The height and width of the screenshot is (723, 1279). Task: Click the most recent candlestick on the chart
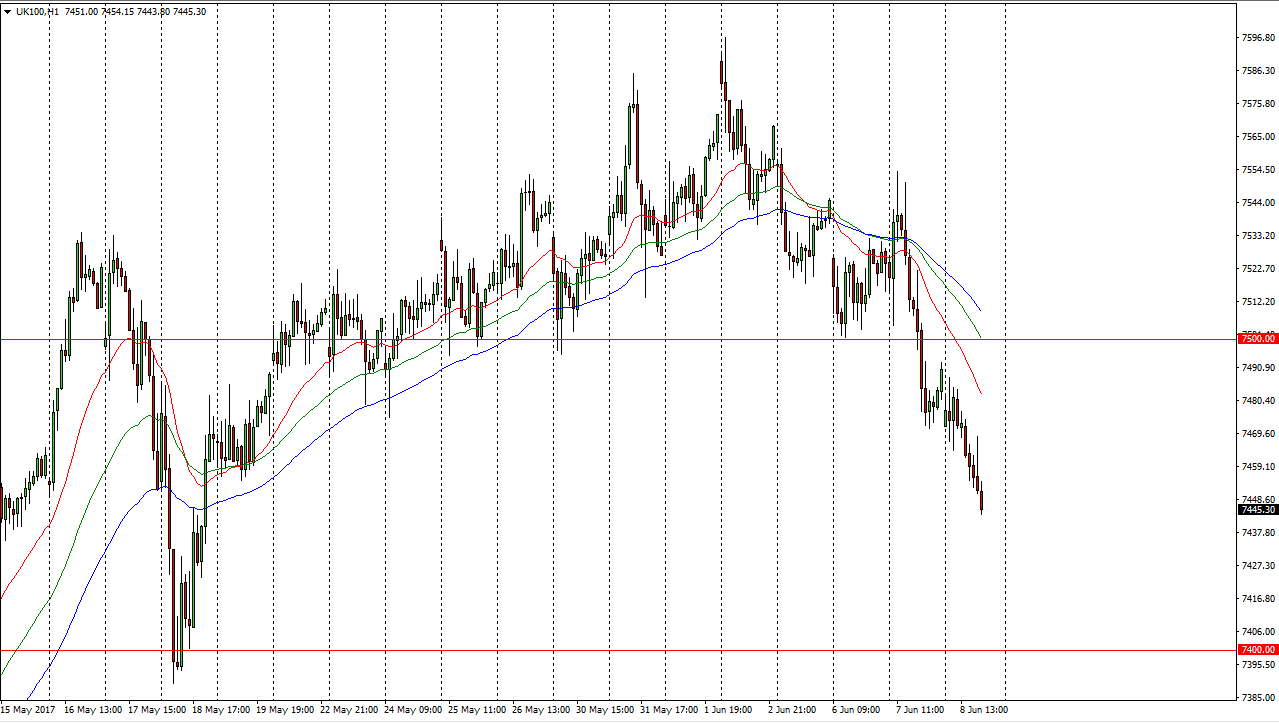click(x=982, y=500)
